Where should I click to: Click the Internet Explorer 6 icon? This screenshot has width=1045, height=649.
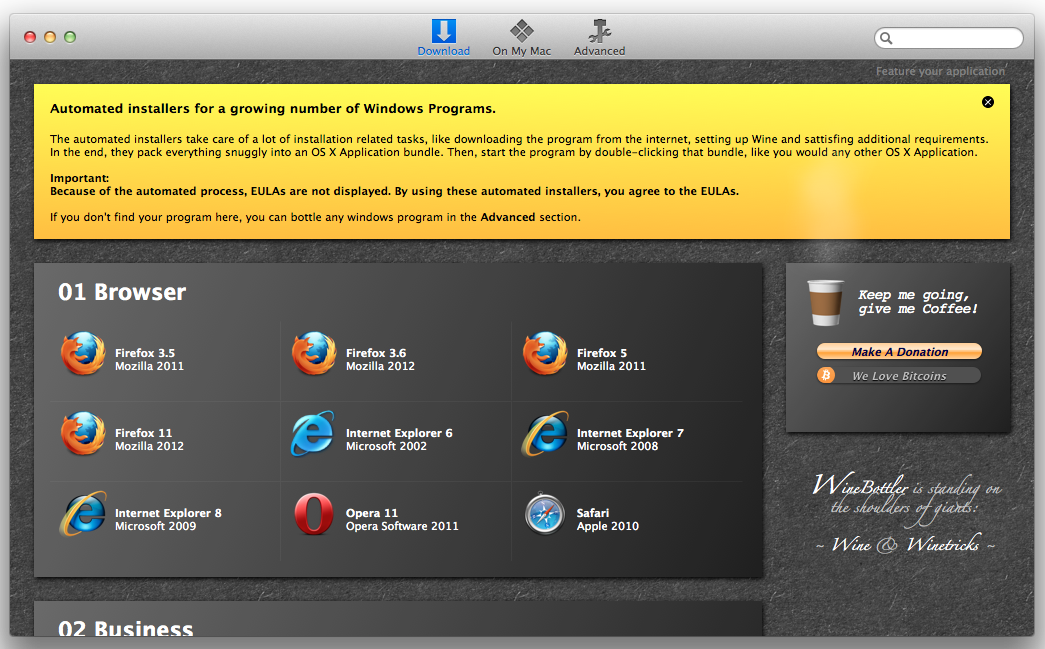313,434
